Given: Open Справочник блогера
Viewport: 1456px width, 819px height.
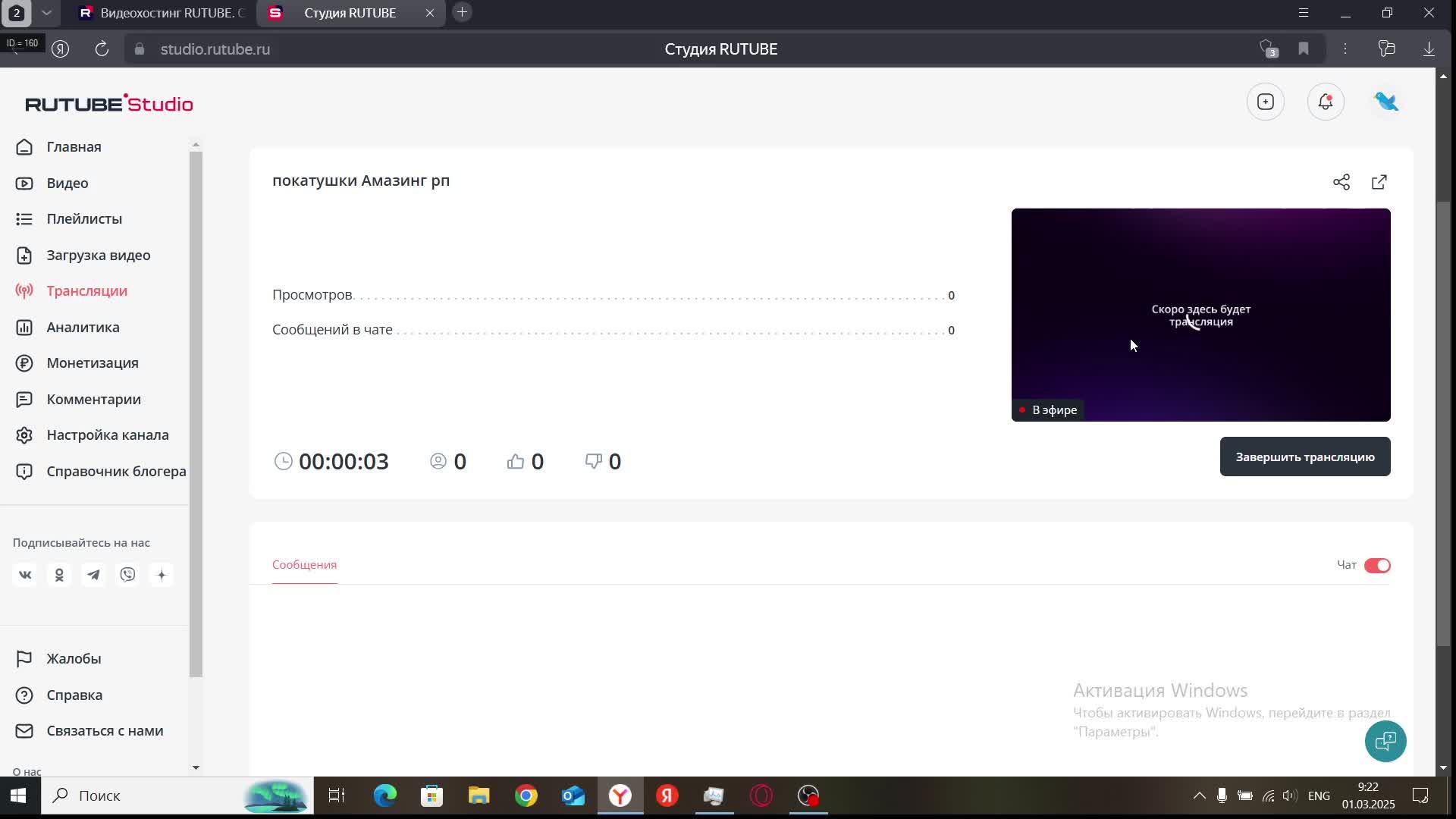Looking at the screenshot, I should coord(115,472).
